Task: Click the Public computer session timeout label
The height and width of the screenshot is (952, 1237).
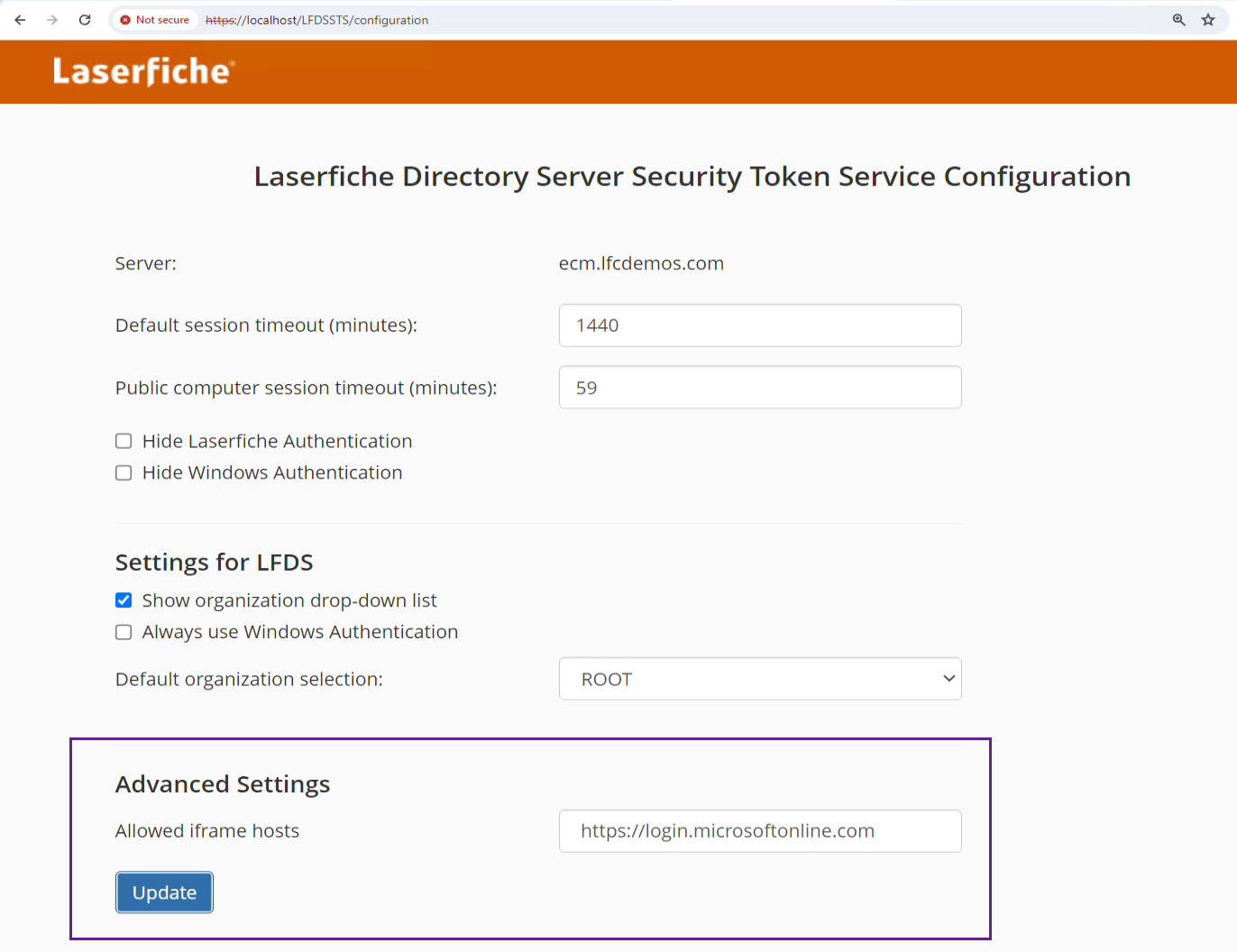Action: tap(307, 388)
